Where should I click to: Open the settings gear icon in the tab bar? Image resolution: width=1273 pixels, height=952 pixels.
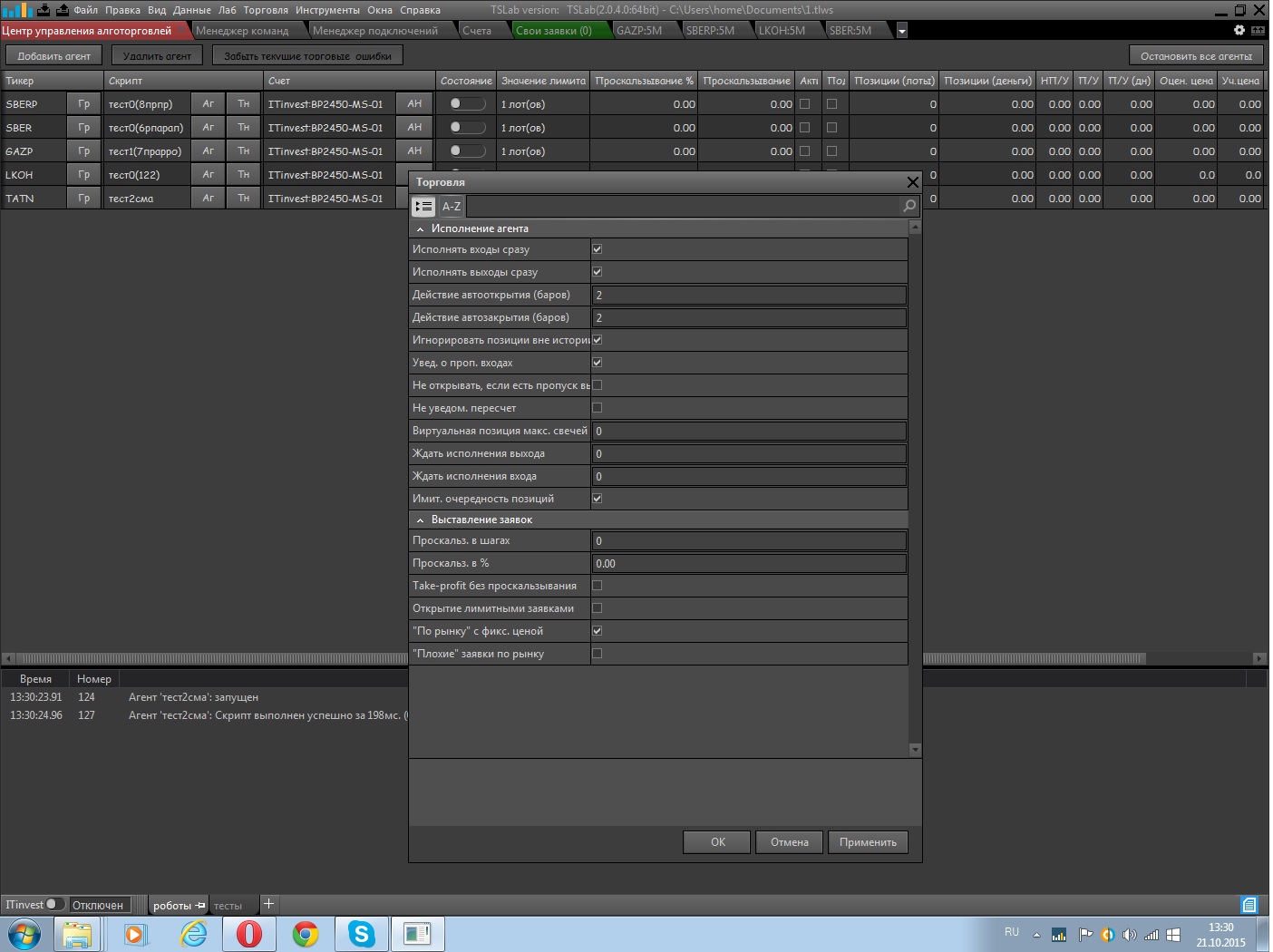[x=1239, y=30]
